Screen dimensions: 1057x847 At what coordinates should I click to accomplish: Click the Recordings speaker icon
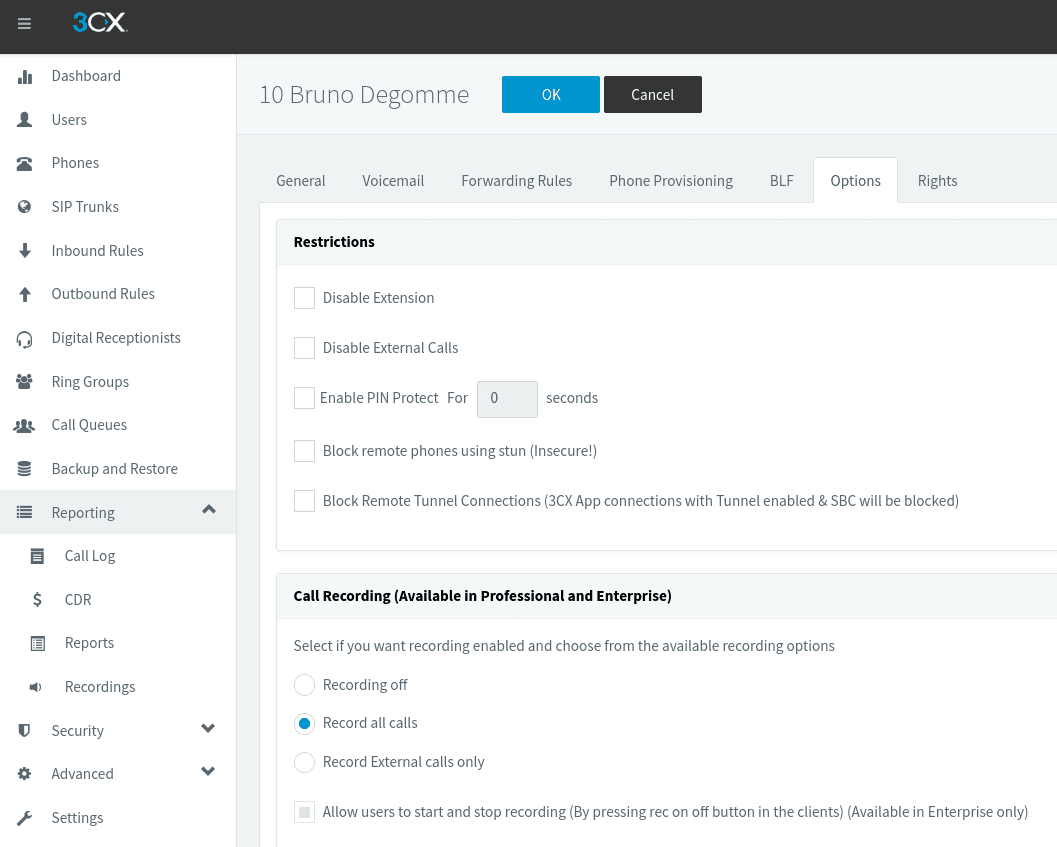click(x=37, y=687)
